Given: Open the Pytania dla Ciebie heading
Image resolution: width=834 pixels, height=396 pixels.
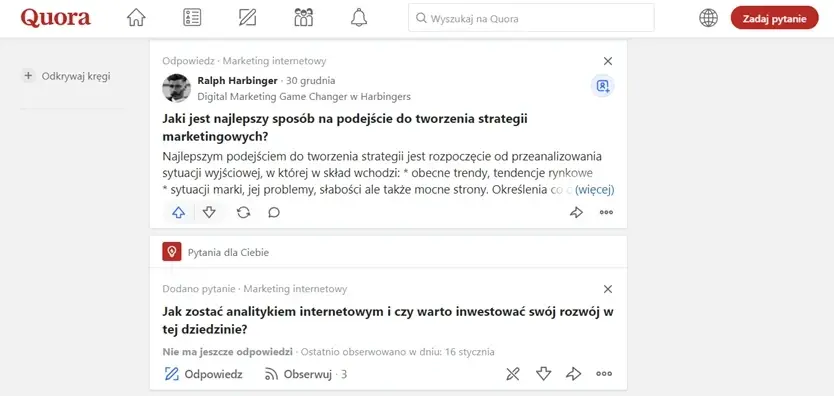Looking at the screenshot, I should click(x=228, y=252).
